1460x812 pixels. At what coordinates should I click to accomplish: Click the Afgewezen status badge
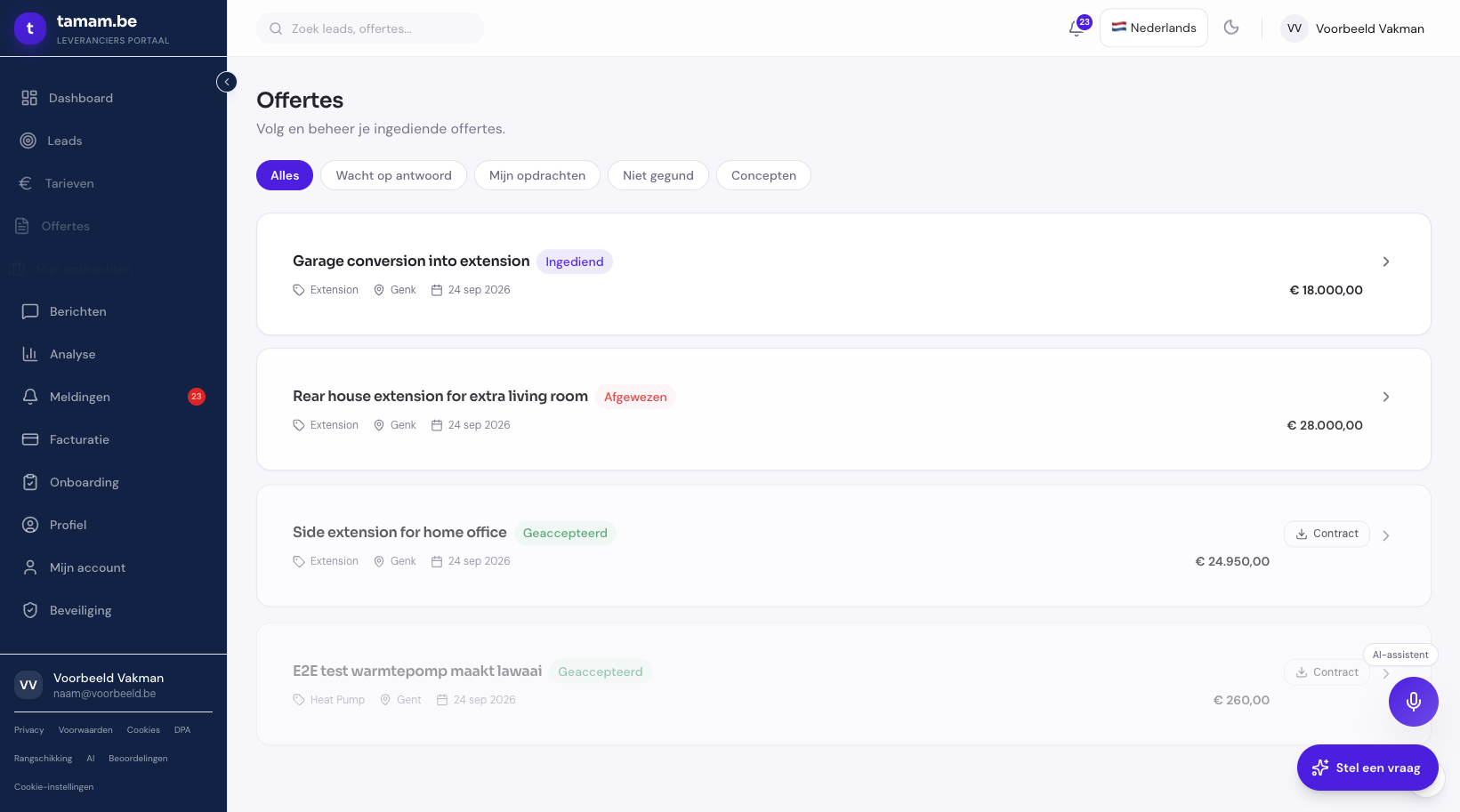pos(635,397)
